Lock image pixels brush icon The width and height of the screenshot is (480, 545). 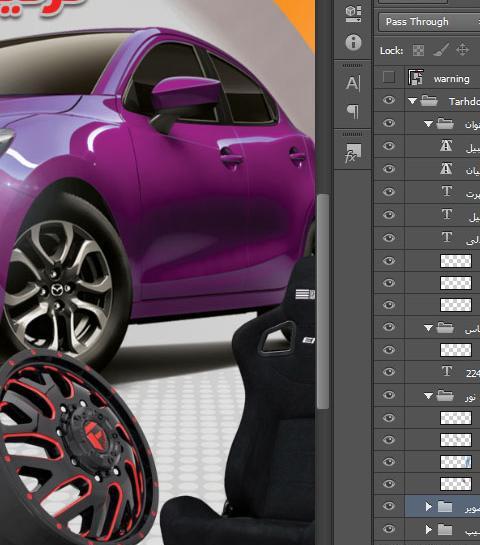pos(440,50)
